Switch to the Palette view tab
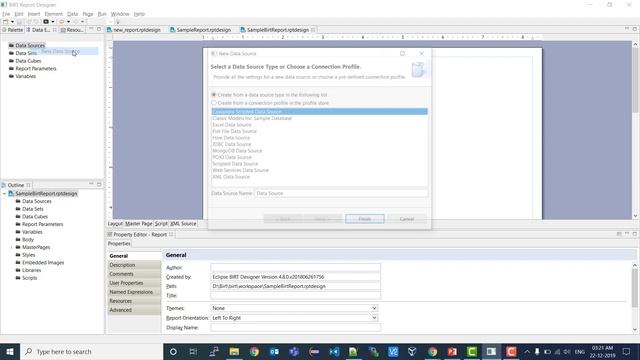This screenshot has height=360, width=640. (x=13, y=30)
